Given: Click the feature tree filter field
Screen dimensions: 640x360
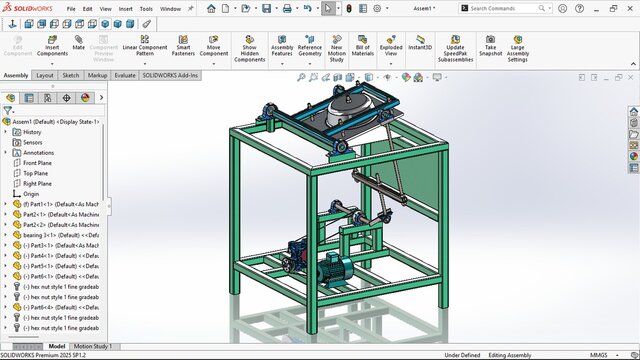Looking at the screenshot, I should click(x=60, y=110).
